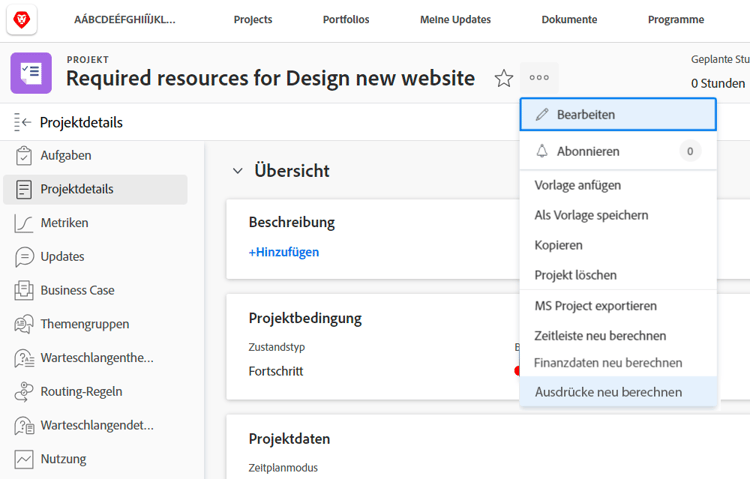Image resolution: width=750 pixels, height=479 pixels.
Task: Click the +Hinzufügen description link
Action: pos(284,252)
